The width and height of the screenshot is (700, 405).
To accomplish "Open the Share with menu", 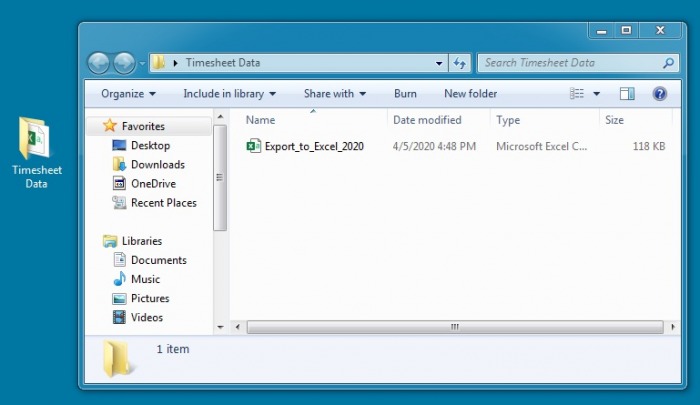I will [x=335, y=94].
